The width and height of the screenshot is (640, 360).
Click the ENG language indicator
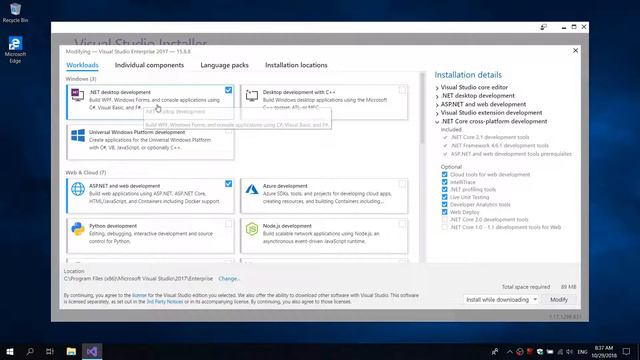[x=582, y=352]
